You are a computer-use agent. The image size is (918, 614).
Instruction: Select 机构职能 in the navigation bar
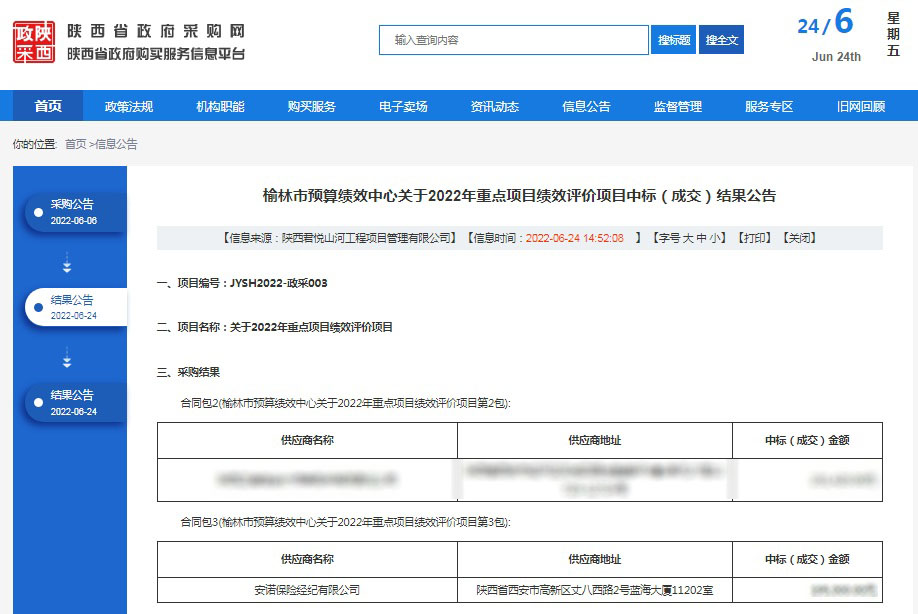point(220,107)
